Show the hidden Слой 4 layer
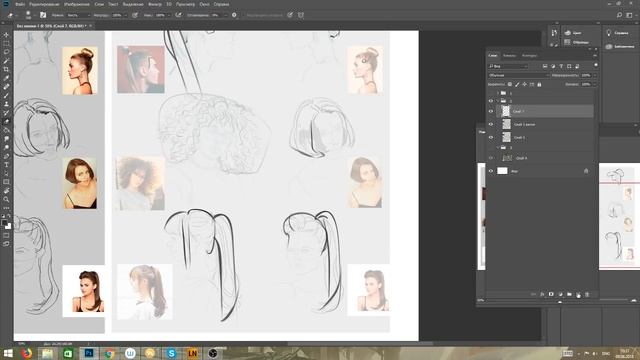The height and width of the screenshot is (360, 640). coord(491,158)
